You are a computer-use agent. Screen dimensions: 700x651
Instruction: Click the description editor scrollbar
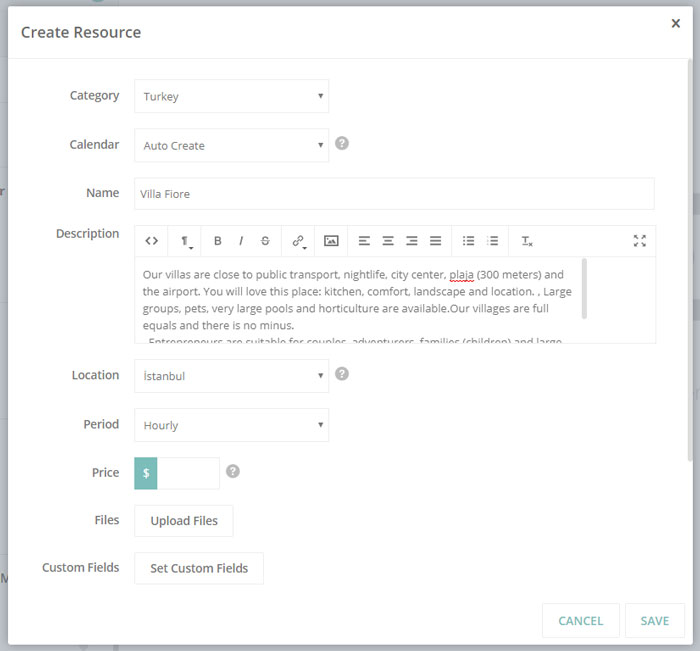click(584, 288)
